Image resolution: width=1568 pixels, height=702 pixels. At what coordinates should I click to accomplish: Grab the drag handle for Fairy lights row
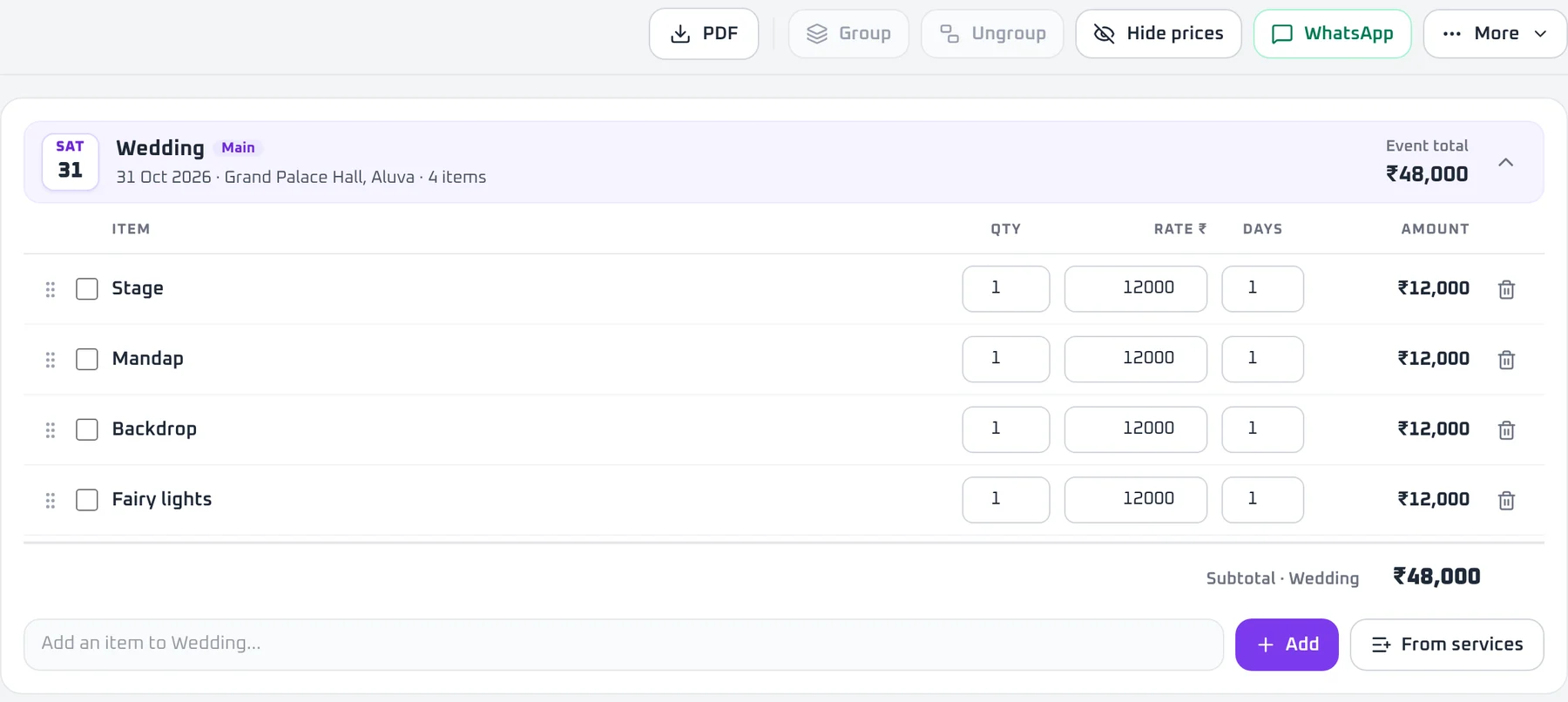coord(51,501)
